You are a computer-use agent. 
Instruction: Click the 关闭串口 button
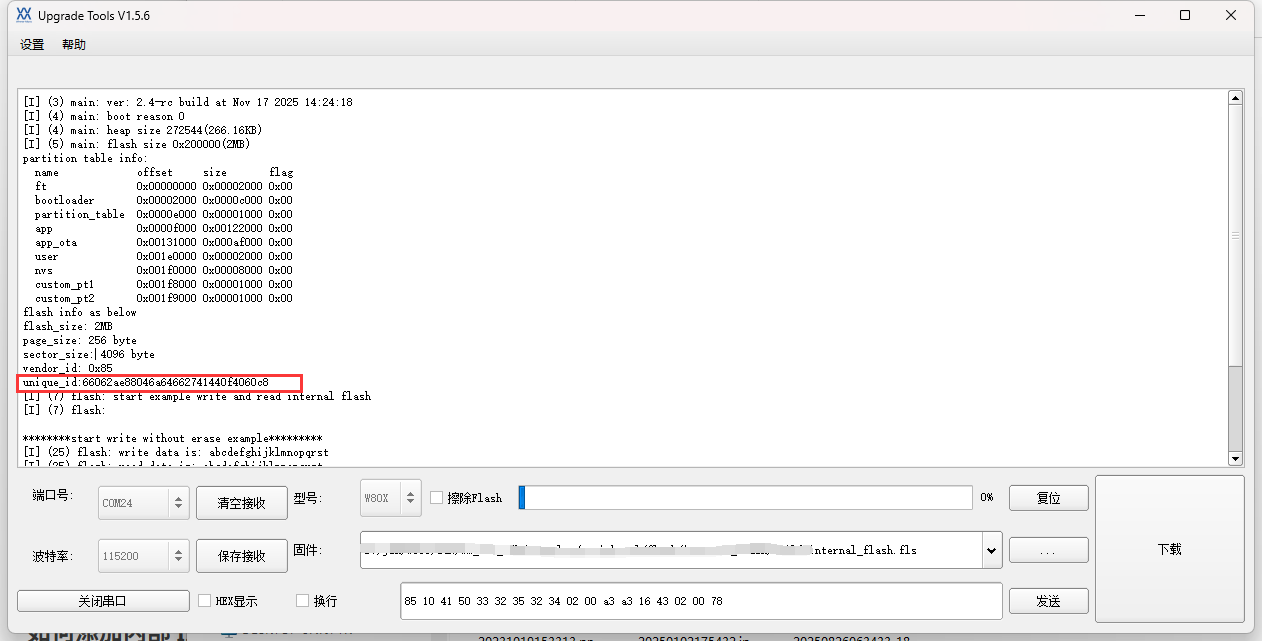[x=103, y=601]
